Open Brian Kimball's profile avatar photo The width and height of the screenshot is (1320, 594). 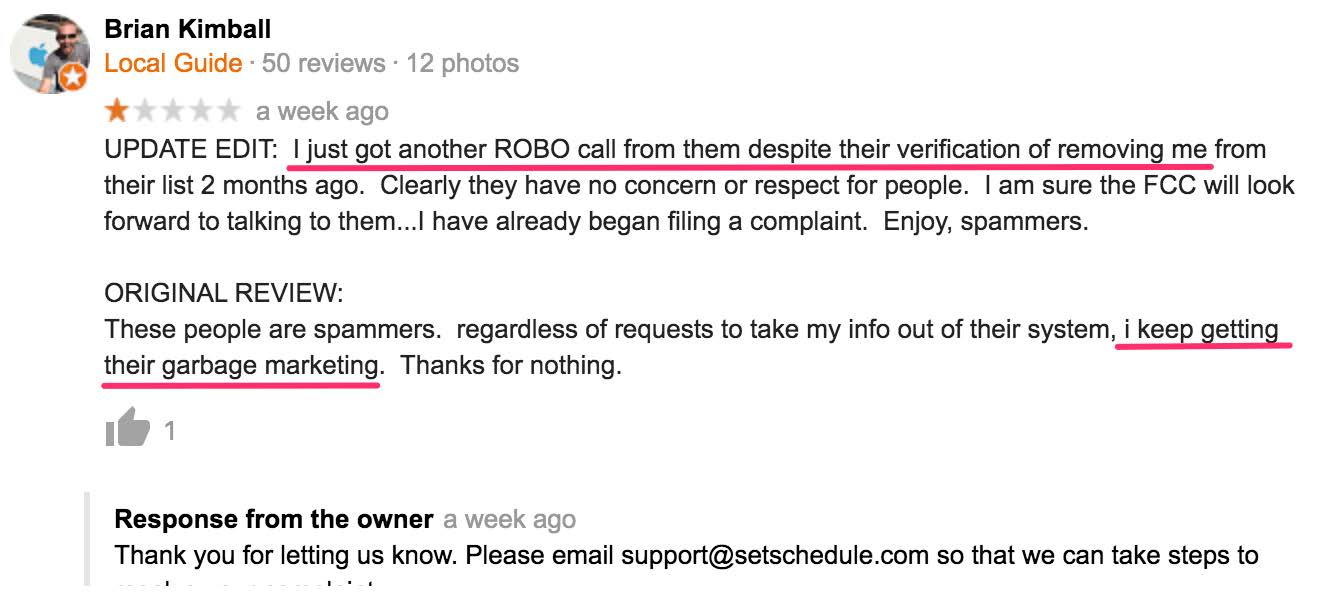coord(50,54)
